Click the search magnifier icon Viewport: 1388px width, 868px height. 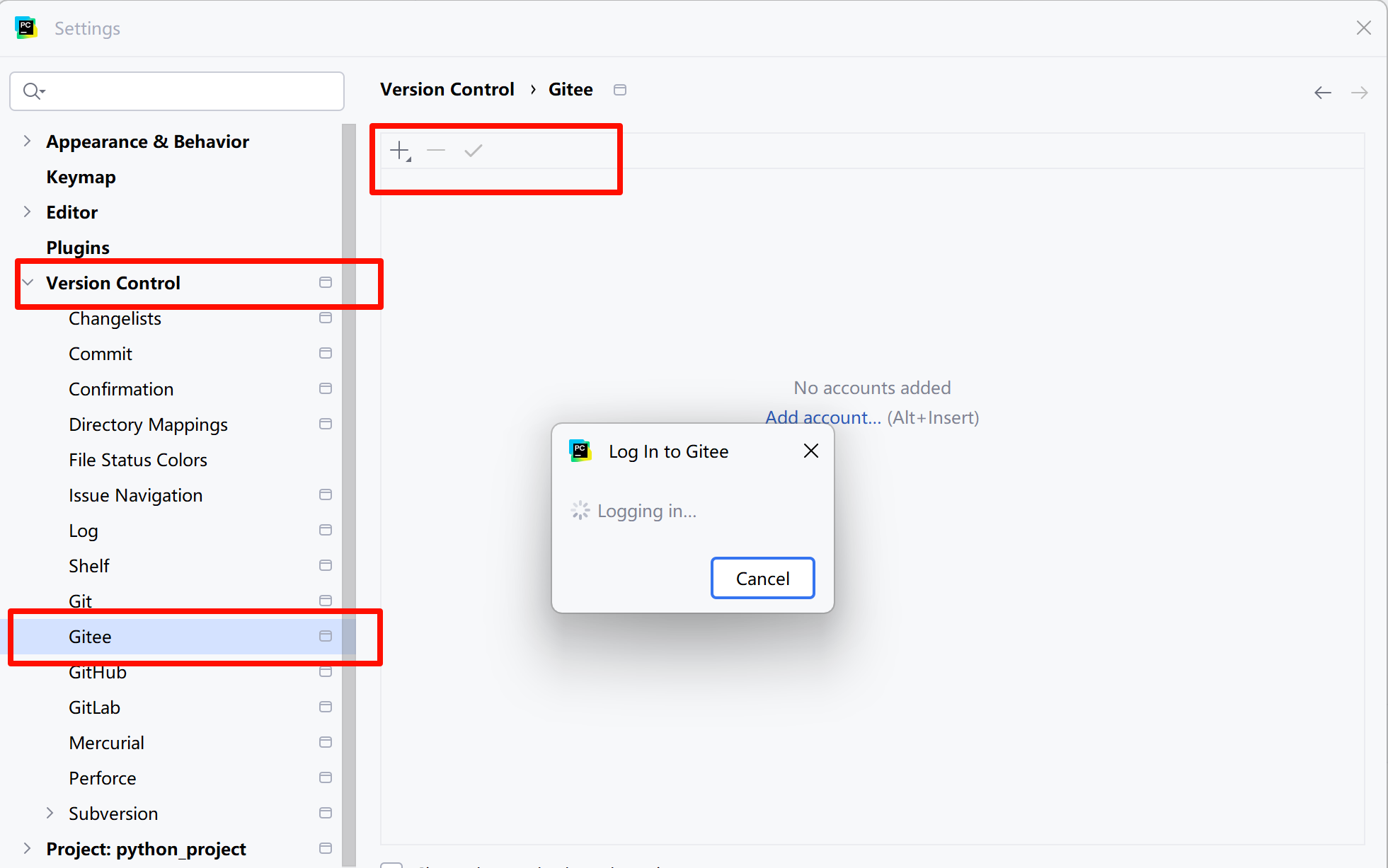pos(33,91)
